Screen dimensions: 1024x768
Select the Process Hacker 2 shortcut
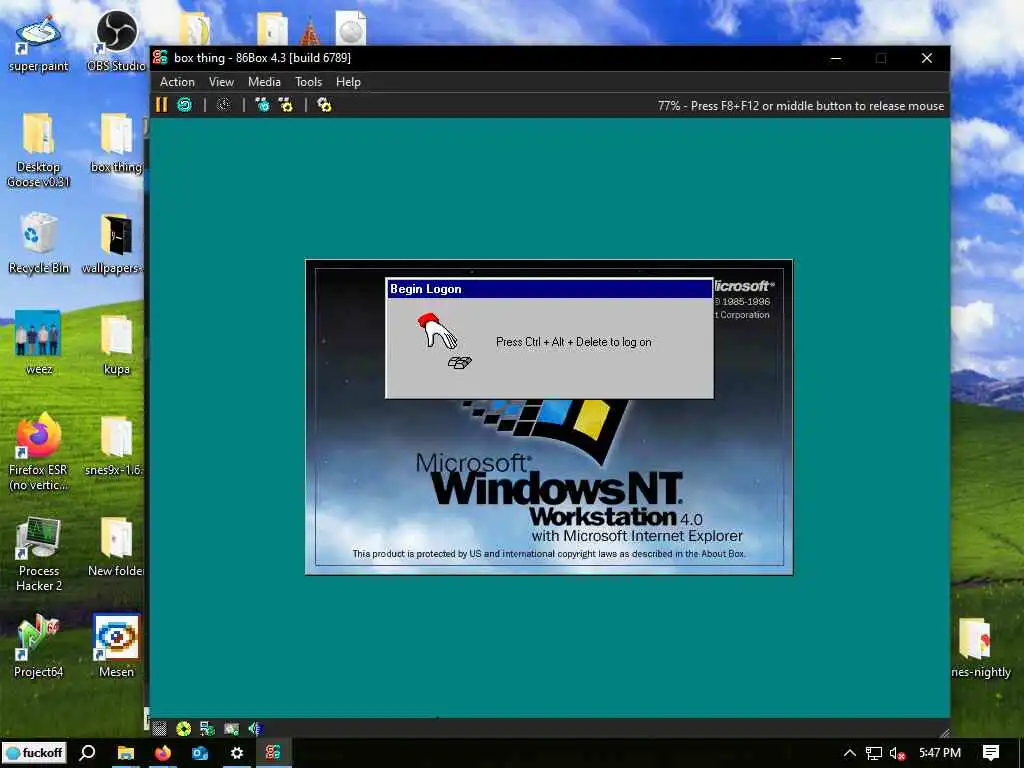click(x=39, y=554)
